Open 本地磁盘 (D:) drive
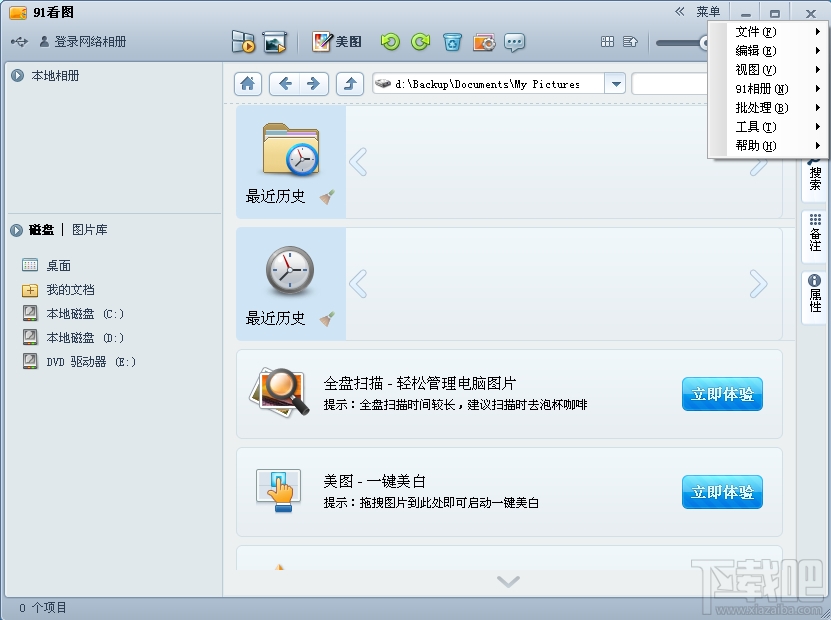The width and height of the screenshot is (831, 620). pyautogui.click(x=73, y=338)
